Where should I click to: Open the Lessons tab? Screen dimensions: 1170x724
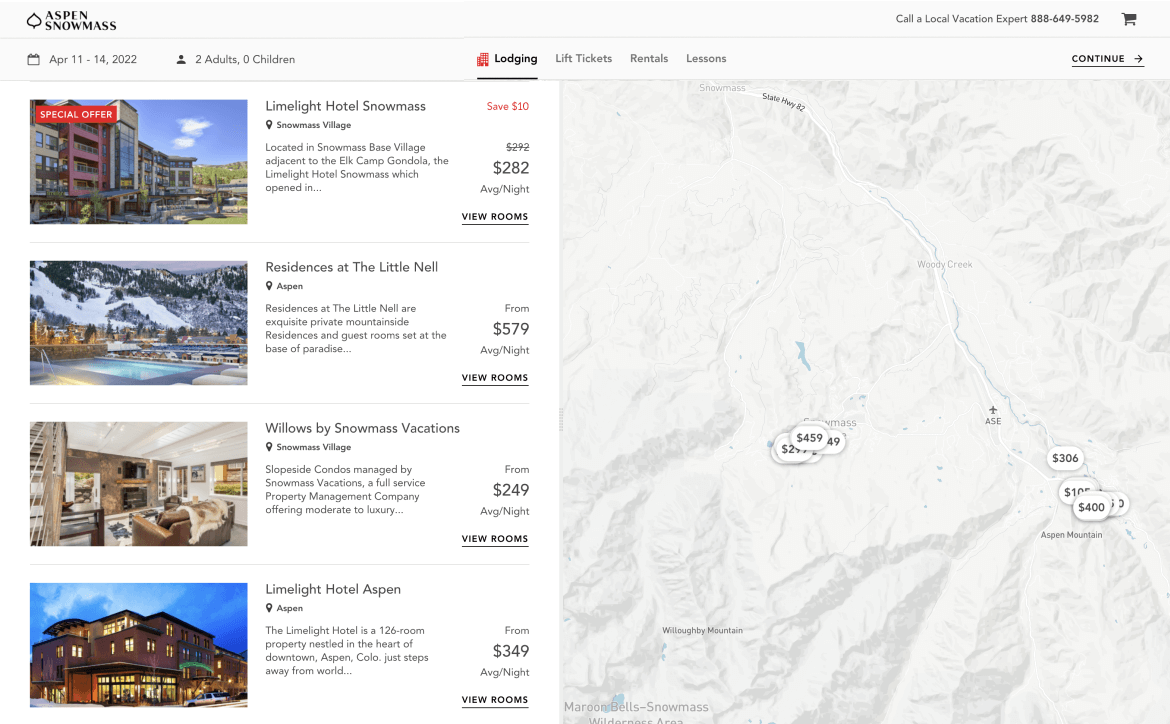pos(706,59)
